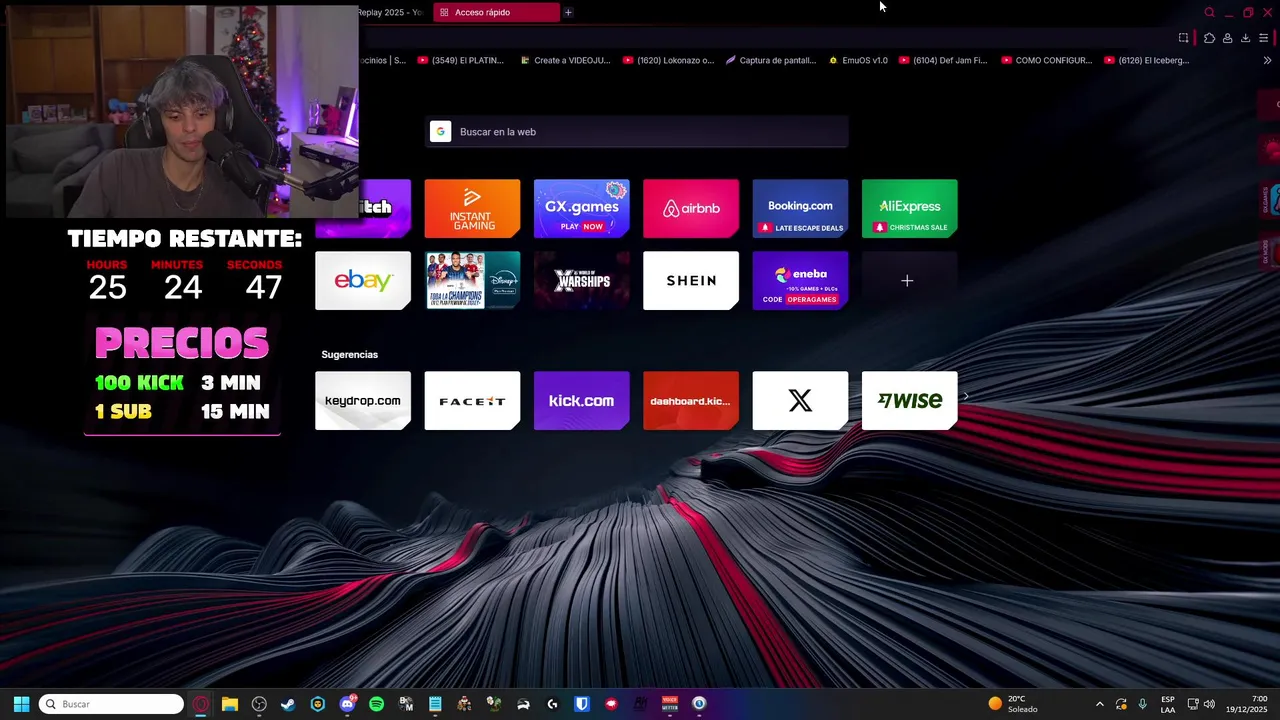Open the kick.com suggestion tile

pos(581,401)
